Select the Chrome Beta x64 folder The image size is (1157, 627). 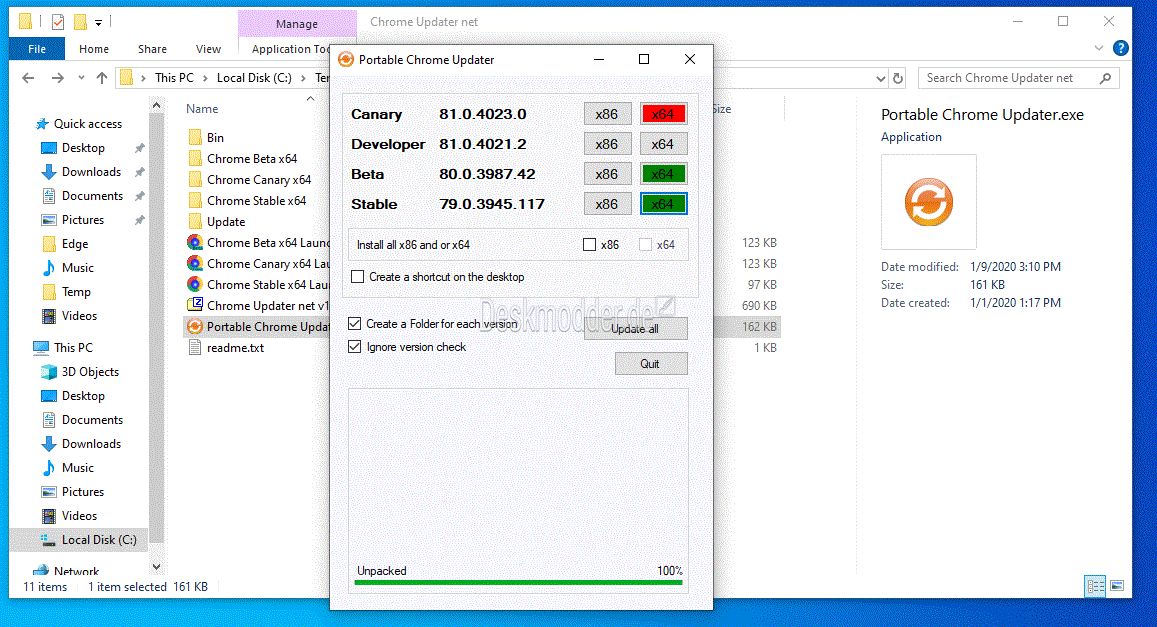(x=252, y=159)
